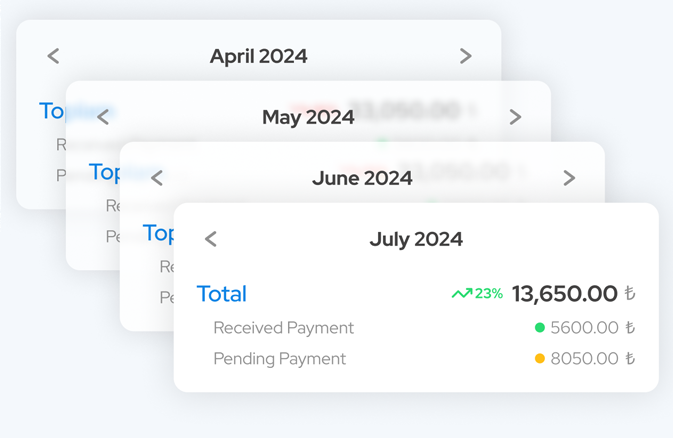
Task: Click next arrow on June 2024 card
Action: click(x=569, y=178)
